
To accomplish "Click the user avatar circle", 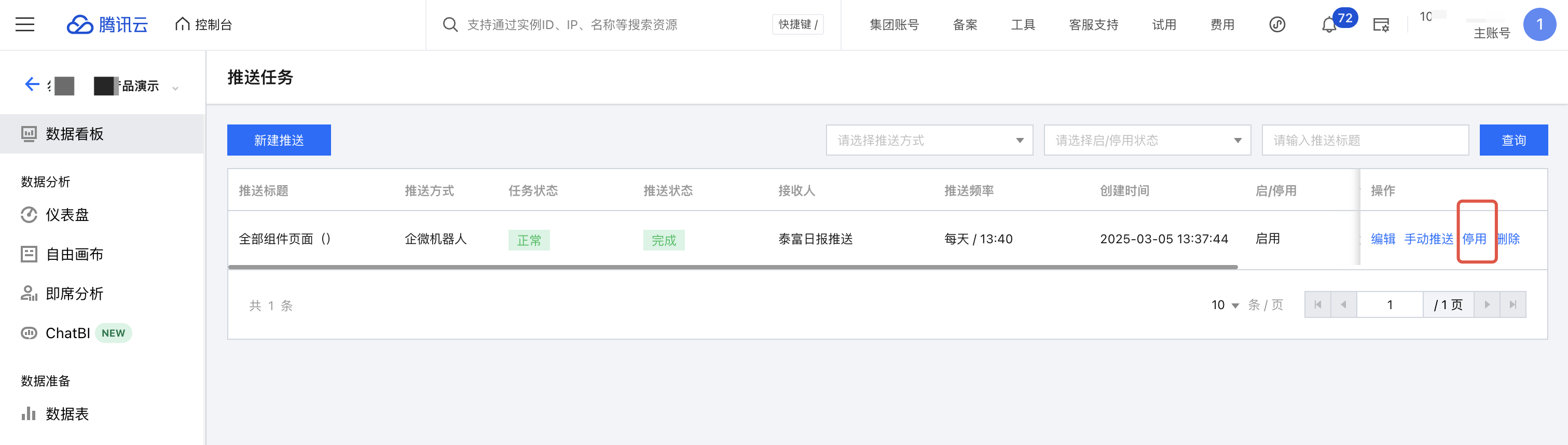I will click(1539, 24).
